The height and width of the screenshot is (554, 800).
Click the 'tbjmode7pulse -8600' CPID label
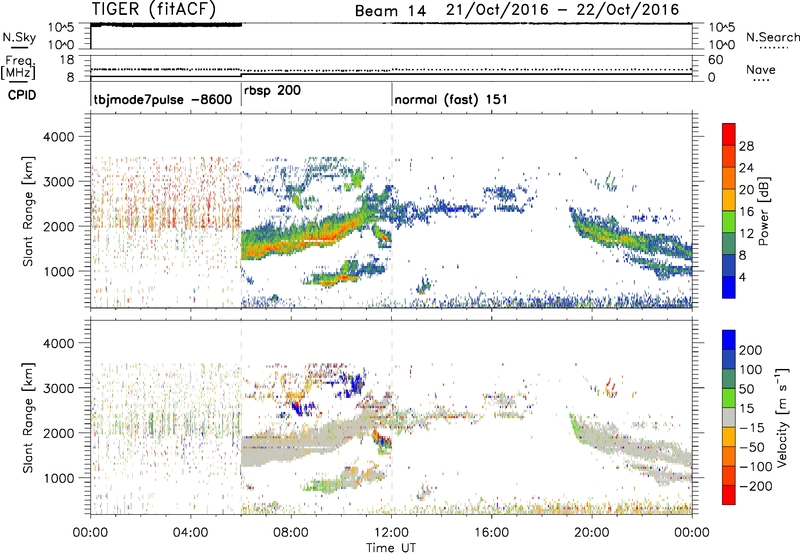coord(163,100)
